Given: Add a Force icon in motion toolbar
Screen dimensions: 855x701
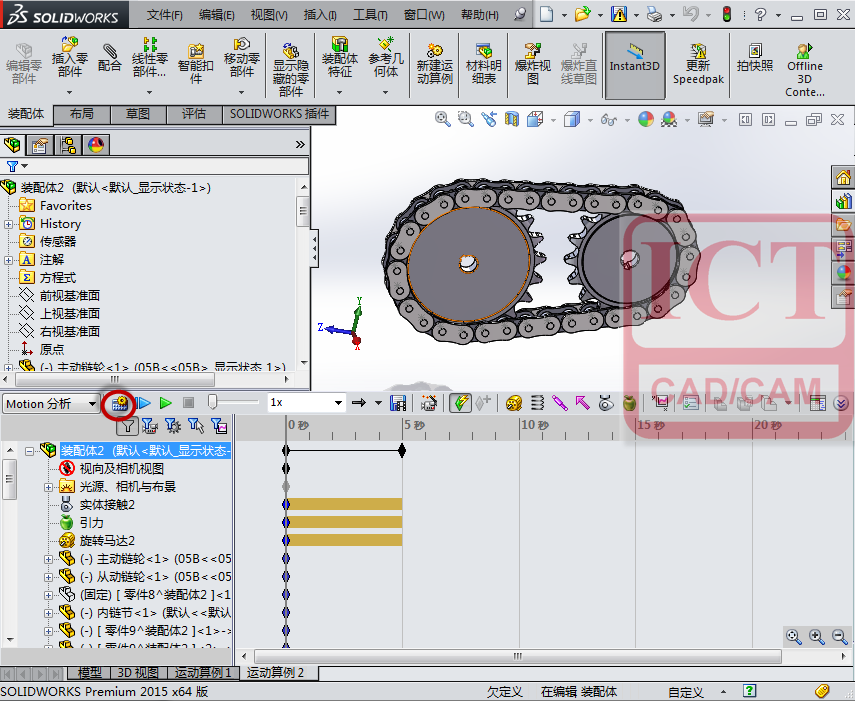Looking at the screenshot, I should tap(582, 403).
